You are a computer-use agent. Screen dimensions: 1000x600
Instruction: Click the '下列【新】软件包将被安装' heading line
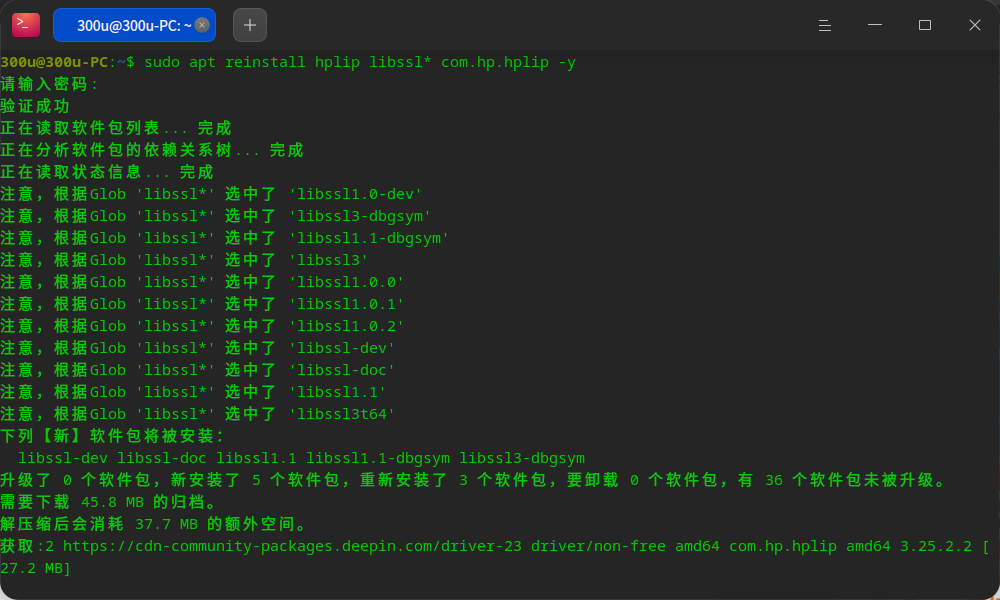112,436
